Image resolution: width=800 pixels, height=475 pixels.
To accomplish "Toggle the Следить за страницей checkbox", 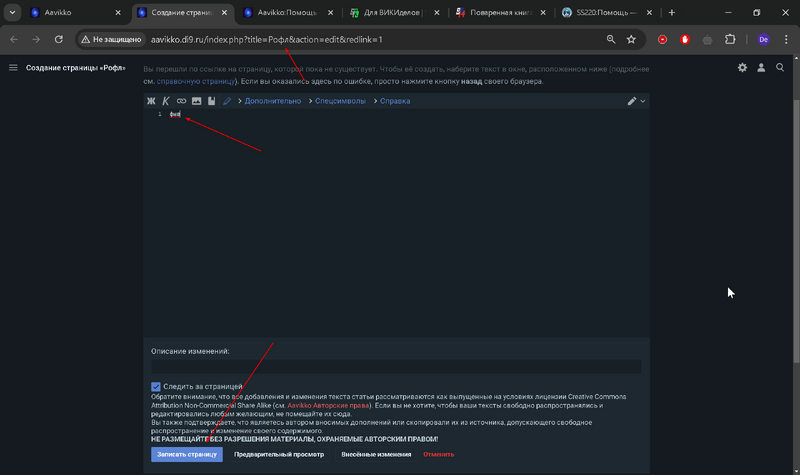I will 156,387.
